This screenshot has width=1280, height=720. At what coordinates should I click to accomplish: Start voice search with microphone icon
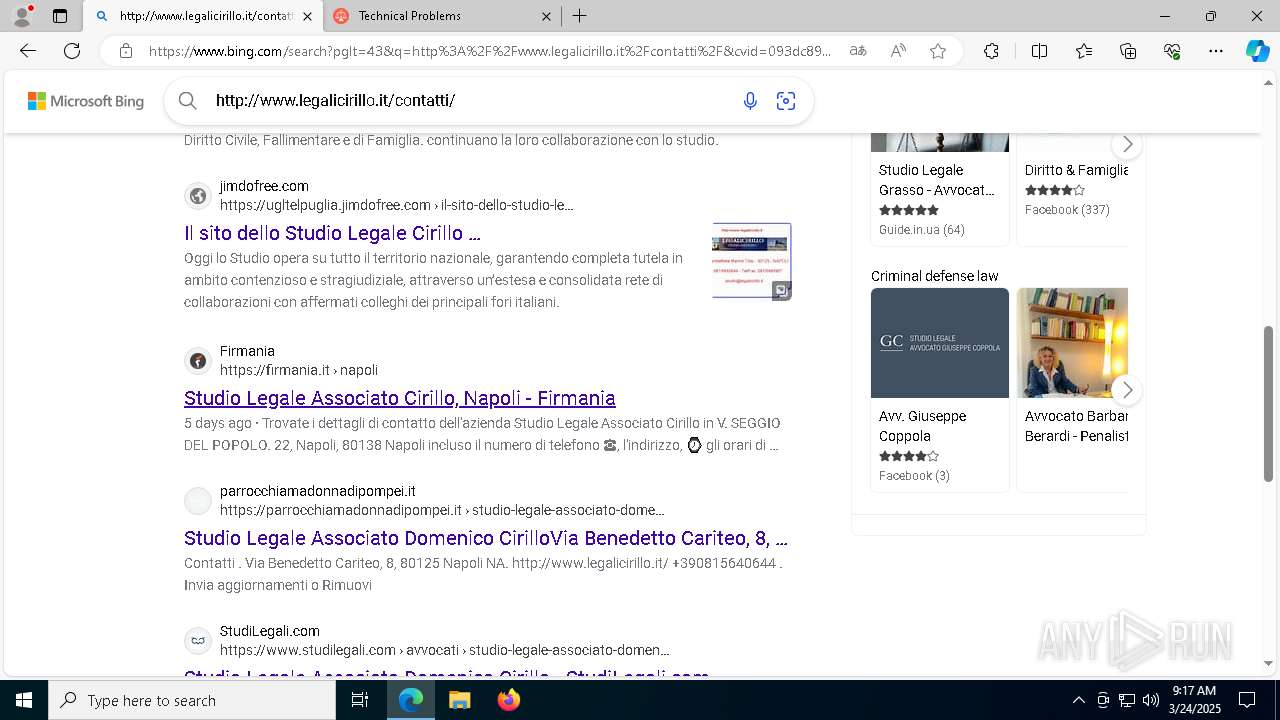pos(750,100)
